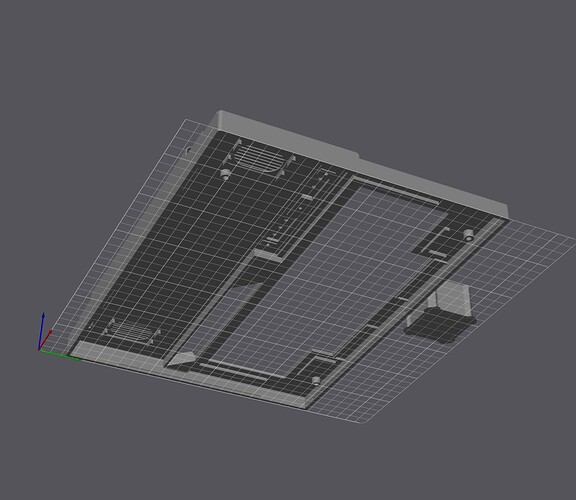This screenshot has height=500, width=576.
Task: Select the small rectangular block on divider
Action: point(269,254)
